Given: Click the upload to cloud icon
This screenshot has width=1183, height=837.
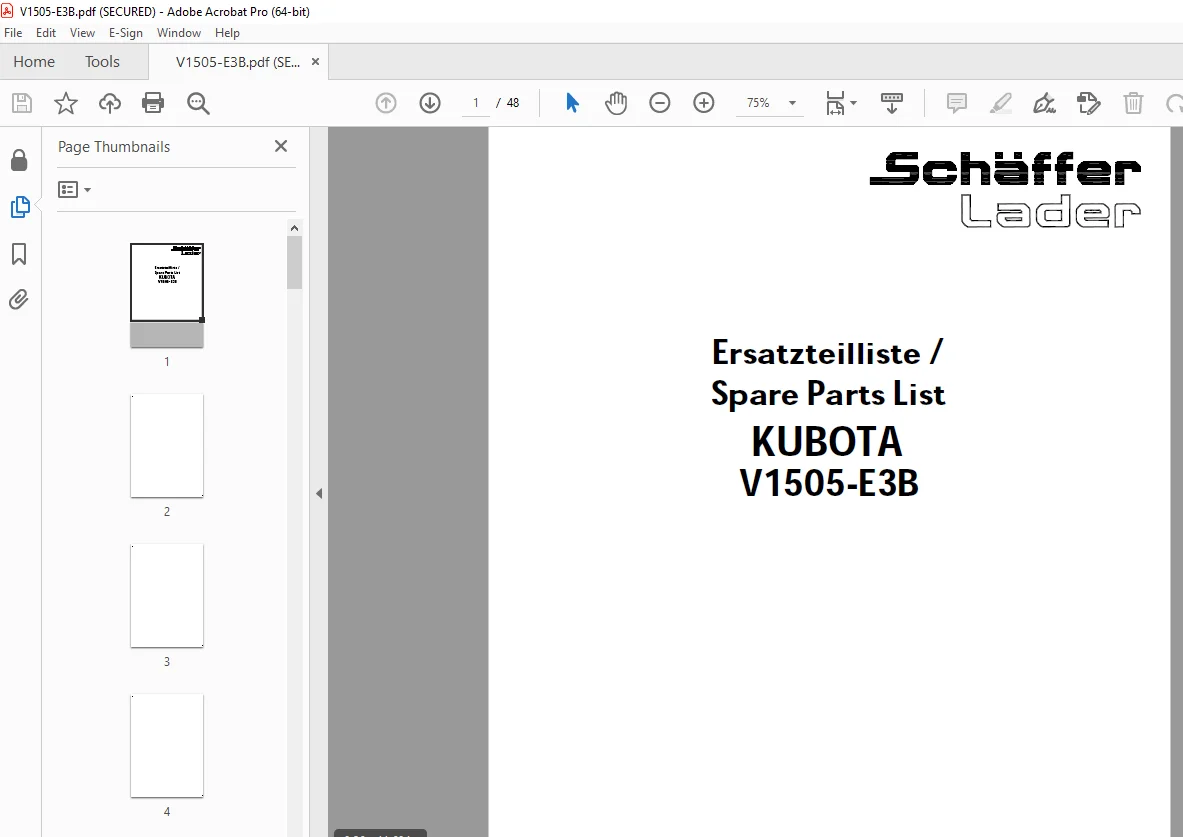Looking at the screenshot, I should coord(110,103).
